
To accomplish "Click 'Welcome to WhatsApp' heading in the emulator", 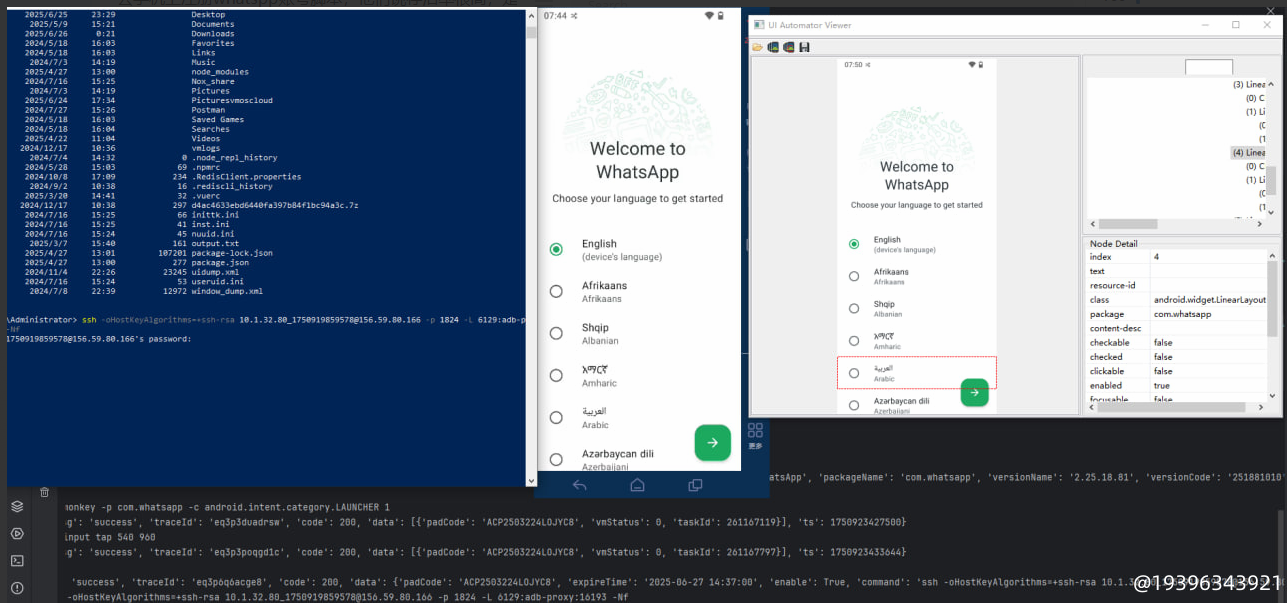I will (637, 160).
